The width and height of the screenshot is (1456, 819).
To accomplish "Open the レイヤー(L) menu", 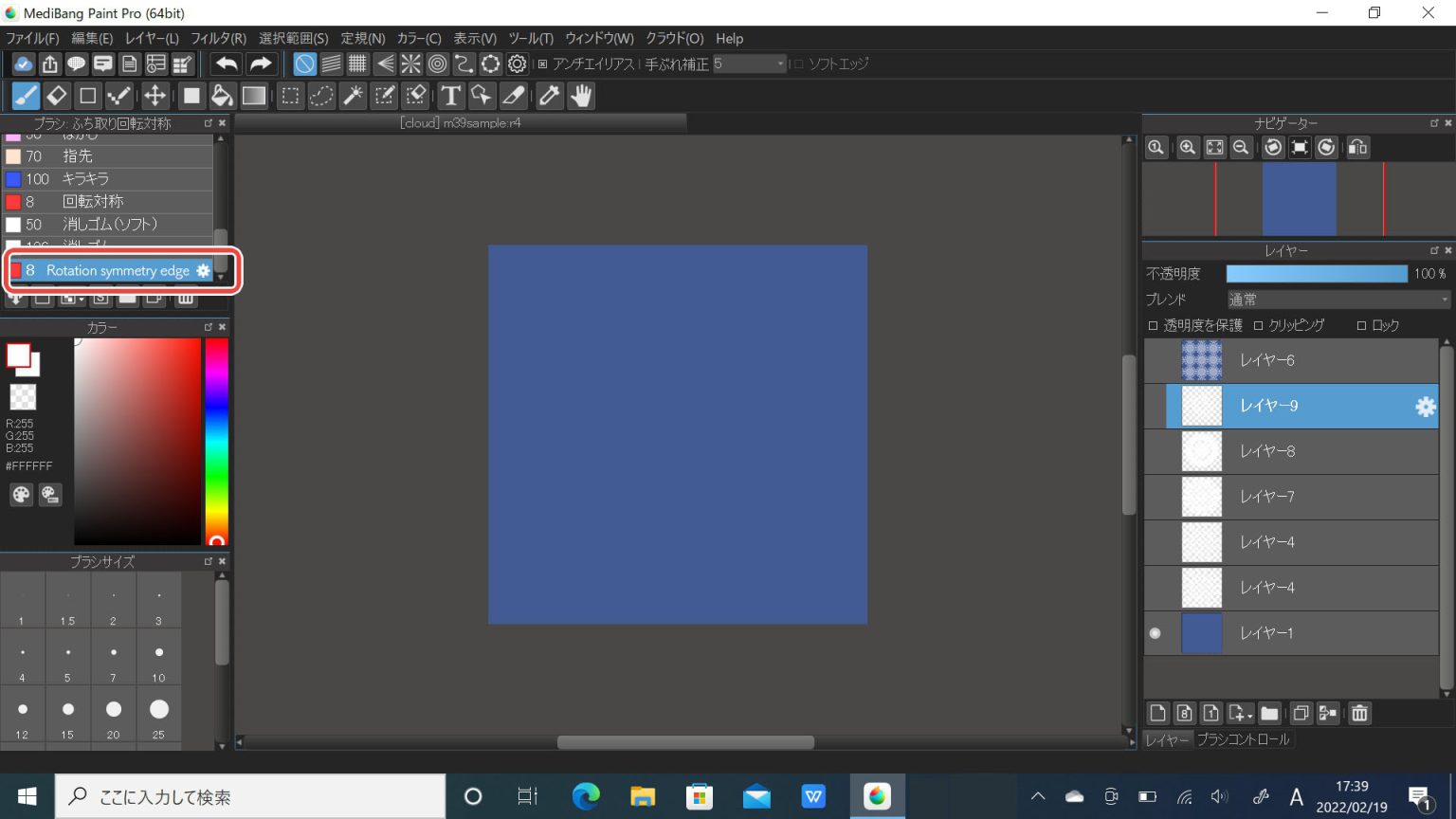I will click(152, 38).
